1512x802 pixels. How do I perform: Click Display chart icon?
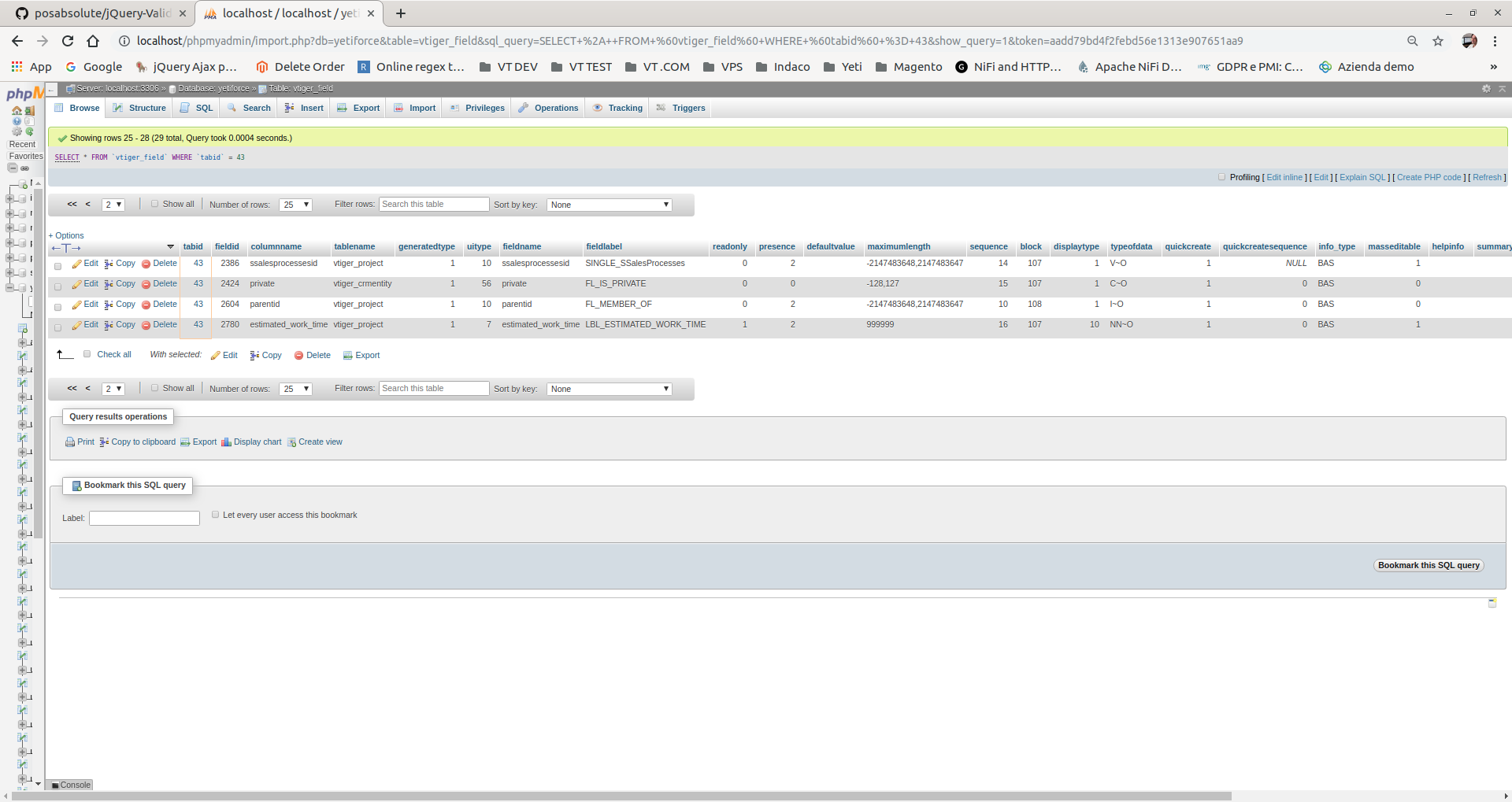pos(226,442)
